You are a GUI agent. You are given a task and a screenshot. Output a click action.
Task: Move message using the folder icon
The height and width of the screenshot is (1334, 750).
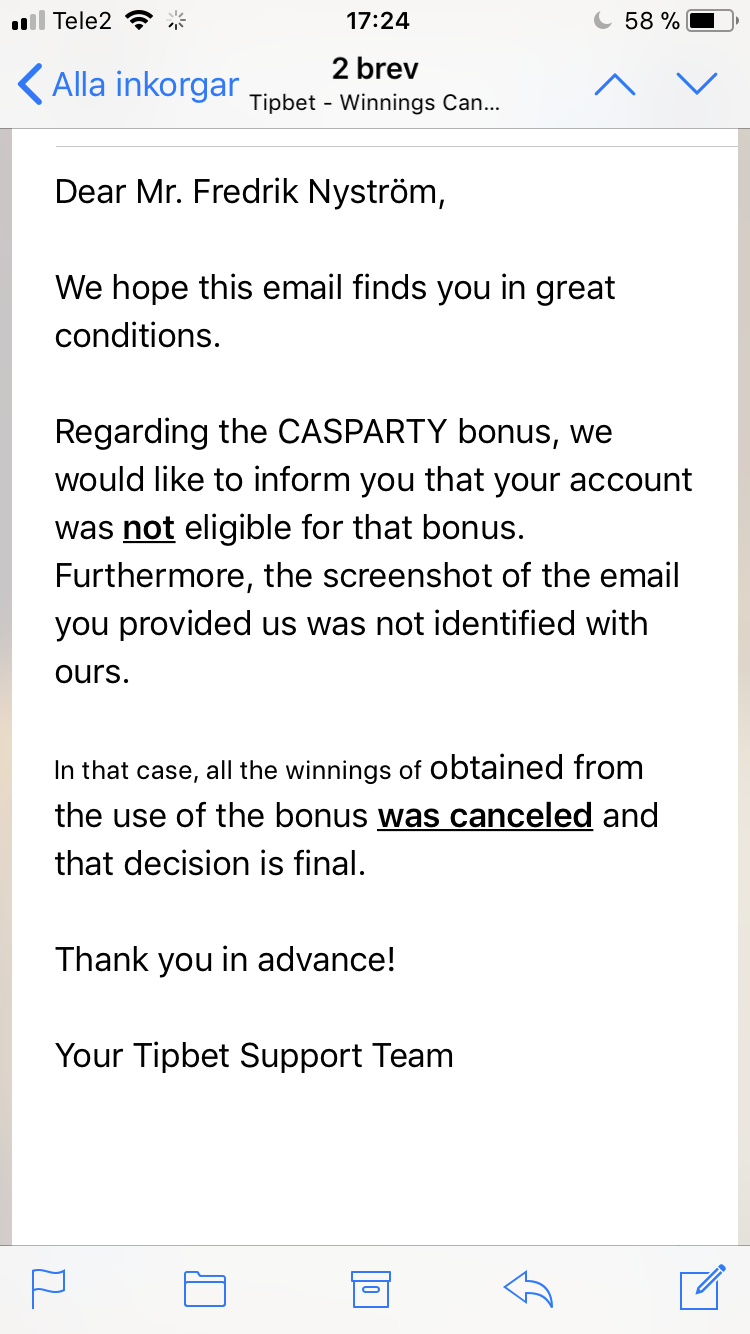click(x=205, y=1289)
